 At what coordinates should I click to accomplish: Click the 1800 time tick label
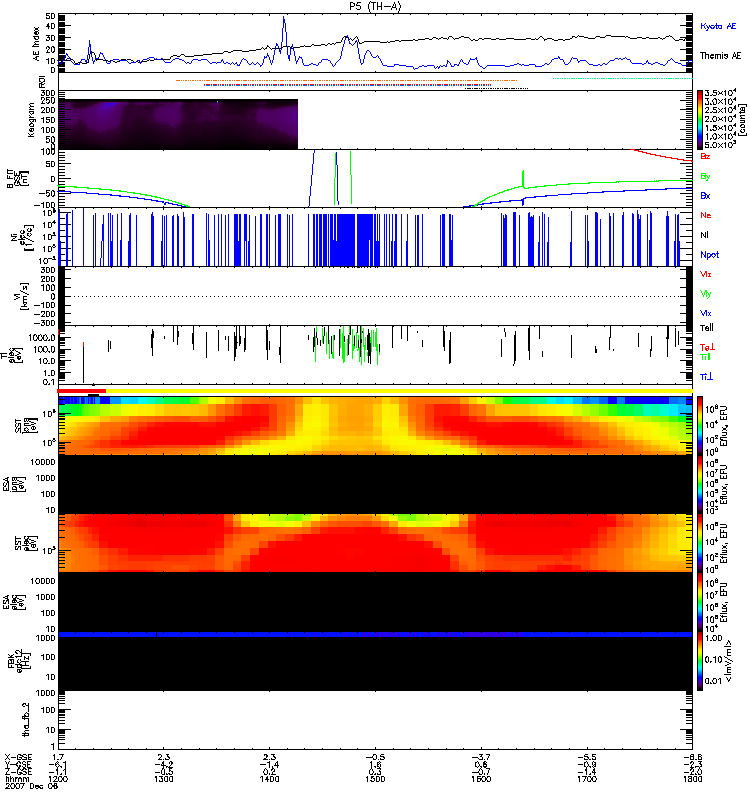(x=692, y=779)
